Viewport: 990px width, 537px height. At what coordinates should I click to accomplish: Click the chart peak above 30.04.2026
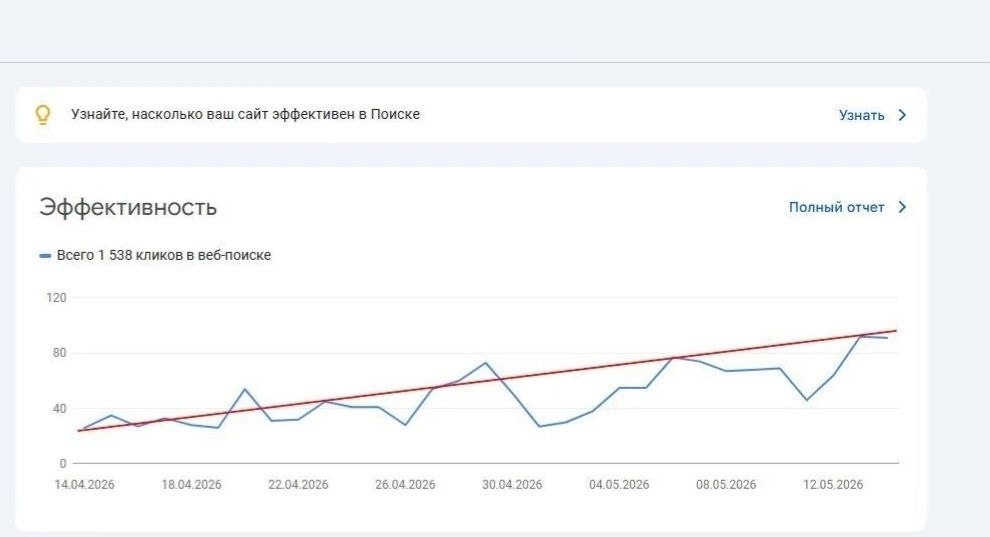pyautogui.click(x=485, y=363)
